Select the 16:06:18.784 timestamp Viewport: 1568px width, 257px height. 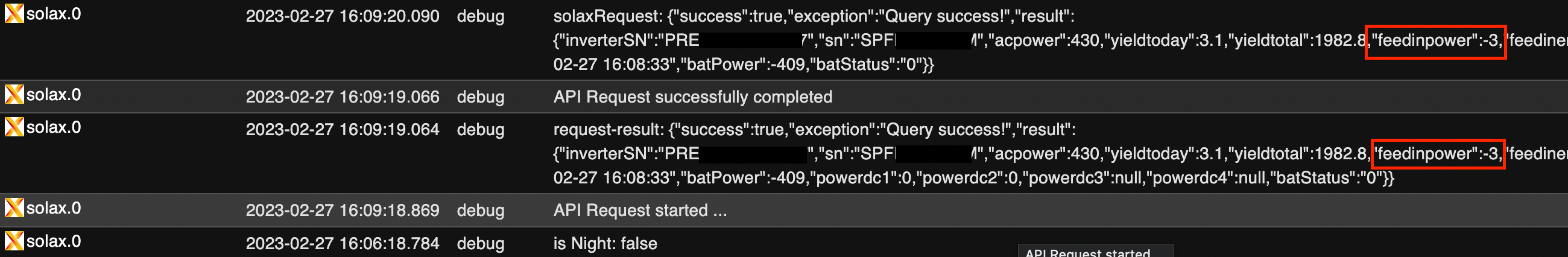point(342,244)
